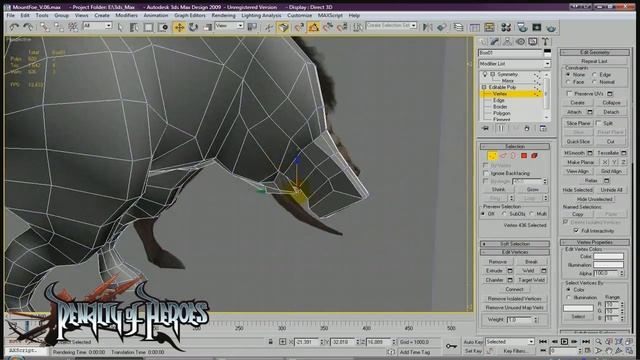Click the vertex Color swatch
Image resolution: width=640 pixels, height=360 pixels.
608,256
